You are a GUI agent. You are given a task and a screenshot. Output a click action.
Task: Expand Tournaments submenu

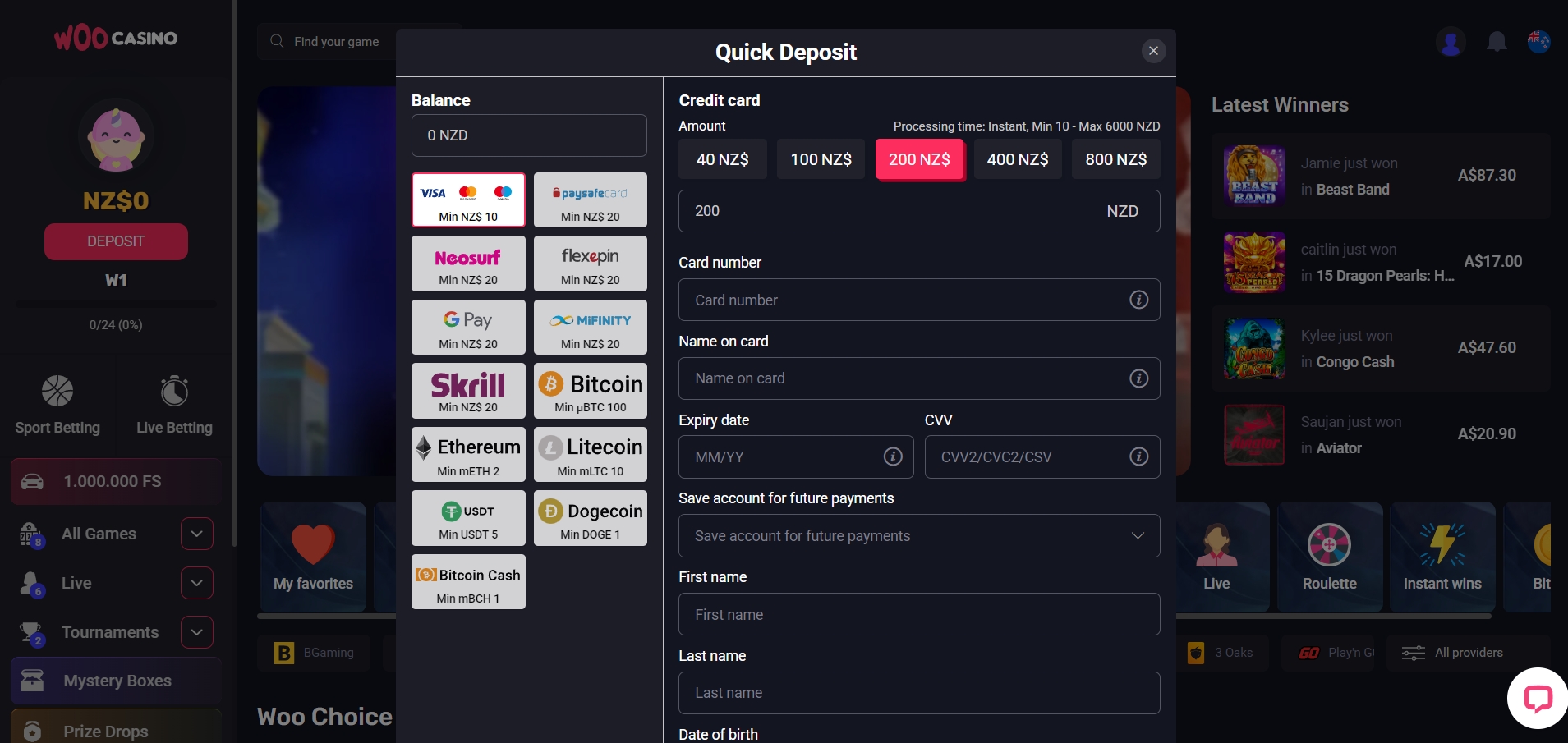pos(197,632)
